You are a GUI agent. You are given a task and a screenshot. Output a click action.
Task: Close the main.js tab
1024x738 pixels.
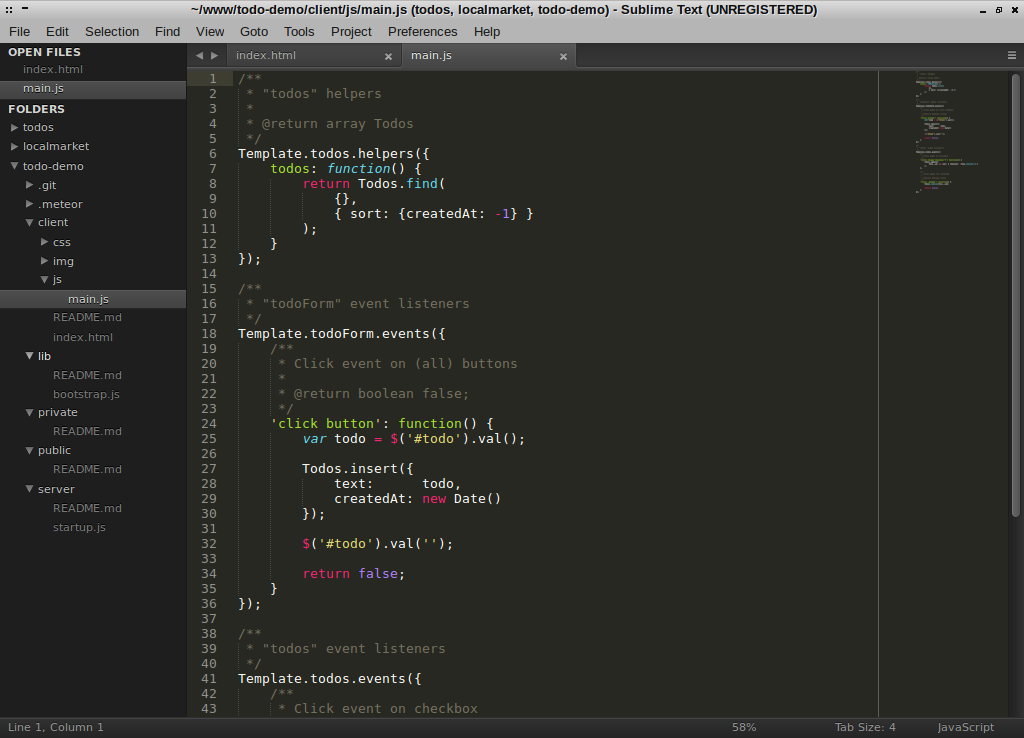[563, 57]
